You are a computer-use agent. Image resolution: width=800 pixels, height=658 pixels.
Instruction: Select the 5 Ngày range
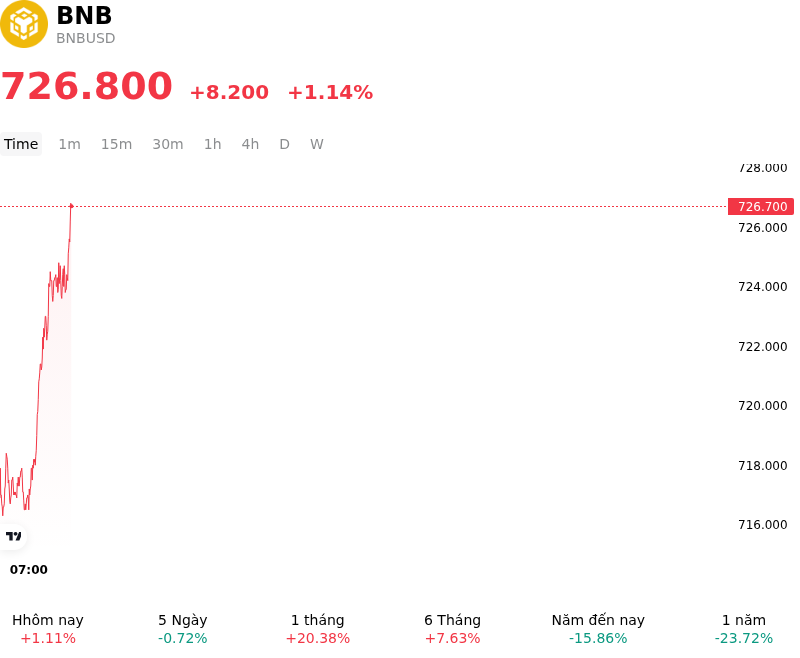point(183,629)
